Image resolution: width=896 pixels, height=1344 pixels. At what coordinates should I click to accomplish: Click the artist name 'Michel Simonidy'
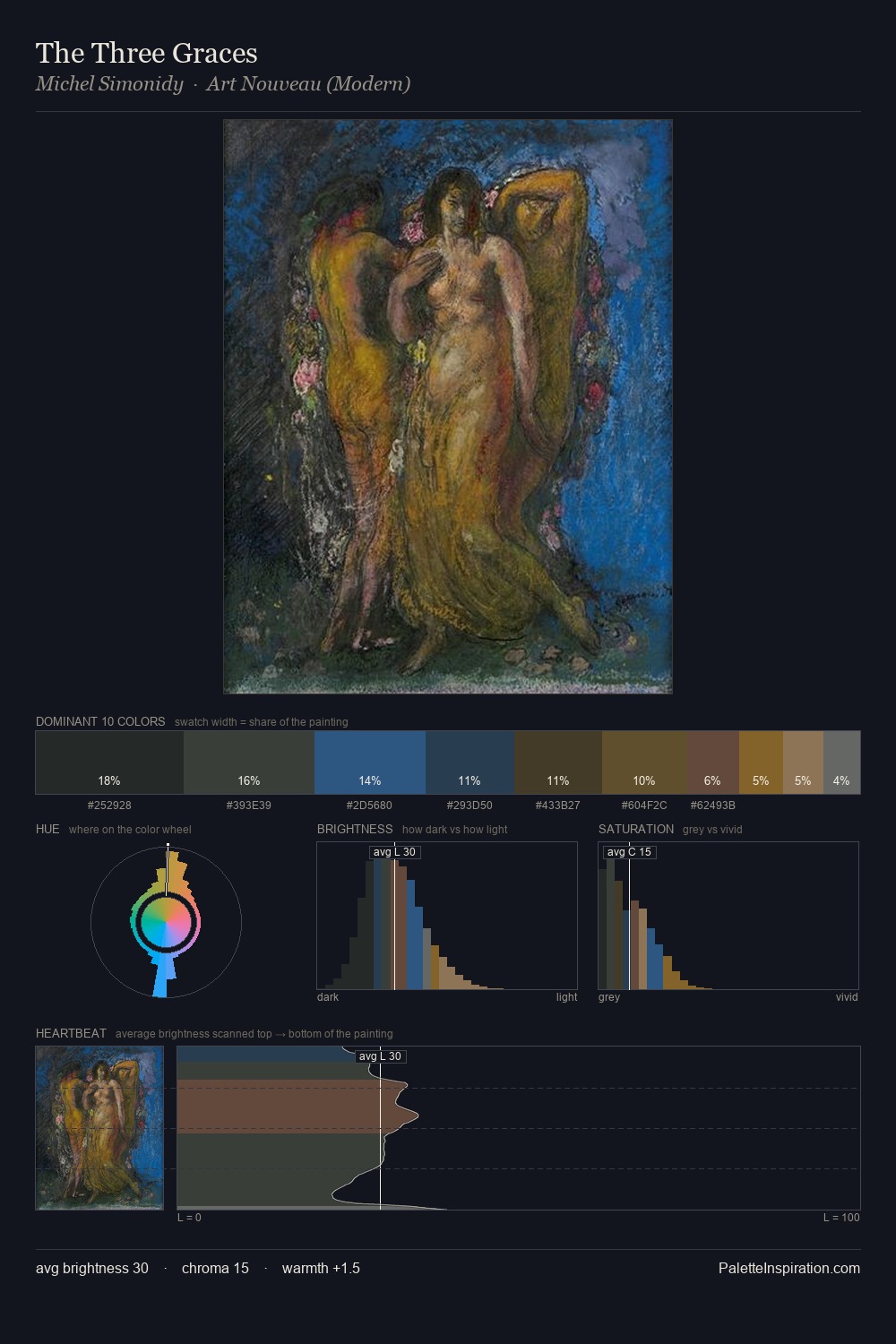click(x=109, y=84)
